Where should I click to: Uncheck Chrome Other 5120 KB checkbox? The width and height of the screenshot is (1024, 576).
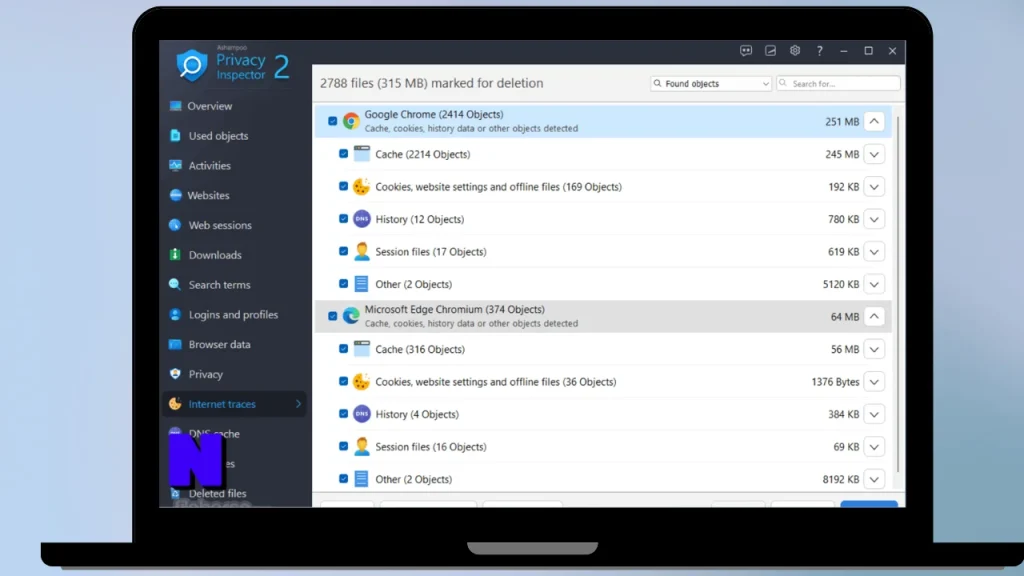(x=344, y=283)
